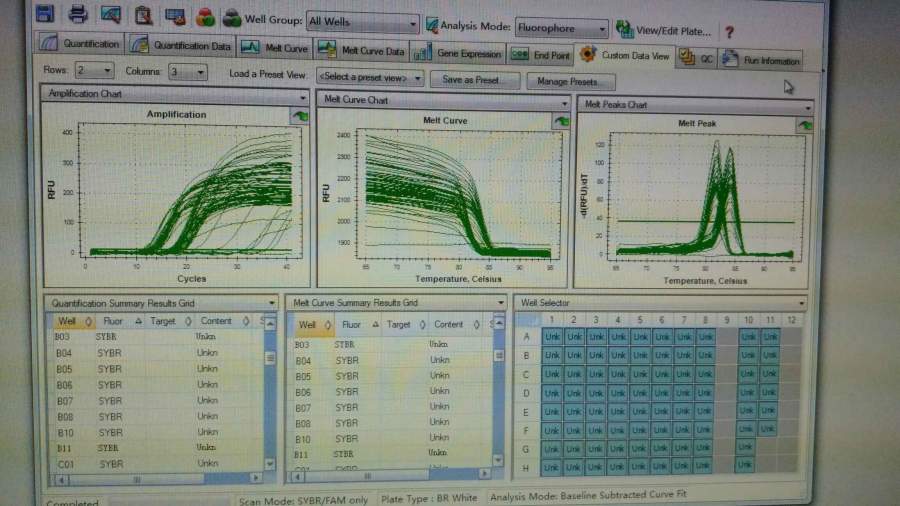This screenshot has height=506, width=900.
Task: Click the Melt Peak chart green corner icon
Action: [805, 126]
